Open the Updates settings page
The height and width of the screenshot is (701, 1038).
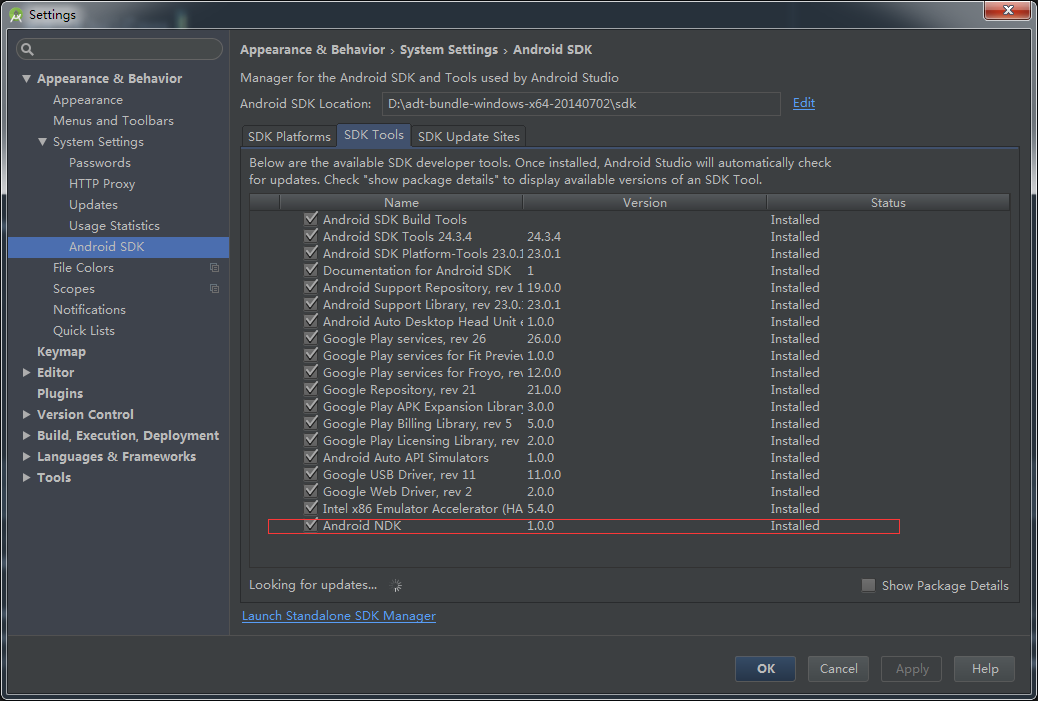tap(93, 205)
